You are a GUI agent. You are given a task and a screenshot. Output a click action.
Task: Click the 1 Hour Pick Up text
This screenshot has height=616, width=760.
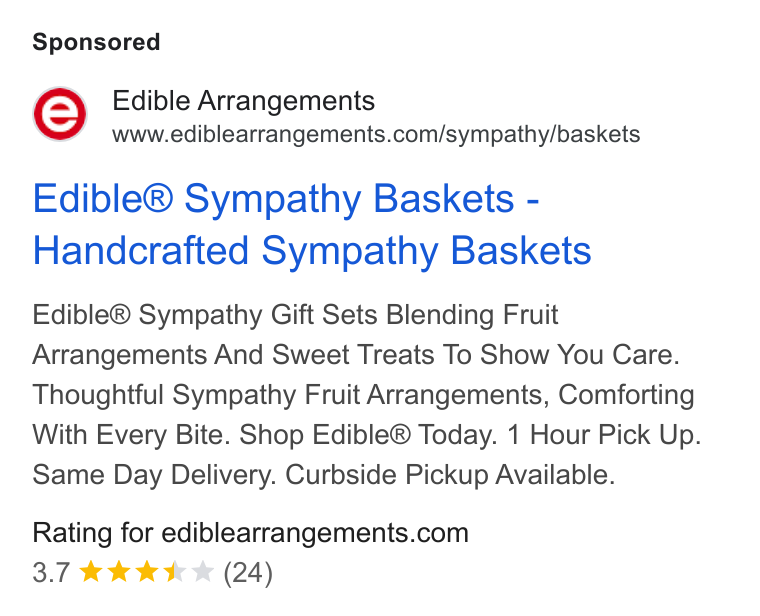[604, 435]
